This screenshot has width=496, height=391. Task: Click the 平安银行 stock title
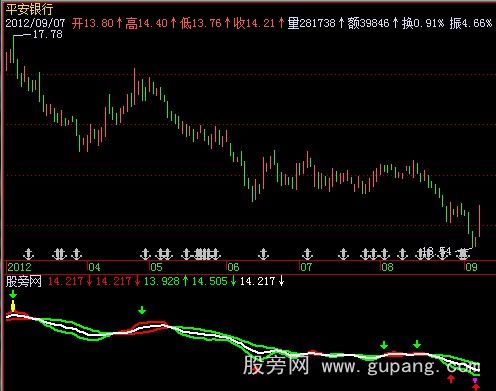pos(29,9)
